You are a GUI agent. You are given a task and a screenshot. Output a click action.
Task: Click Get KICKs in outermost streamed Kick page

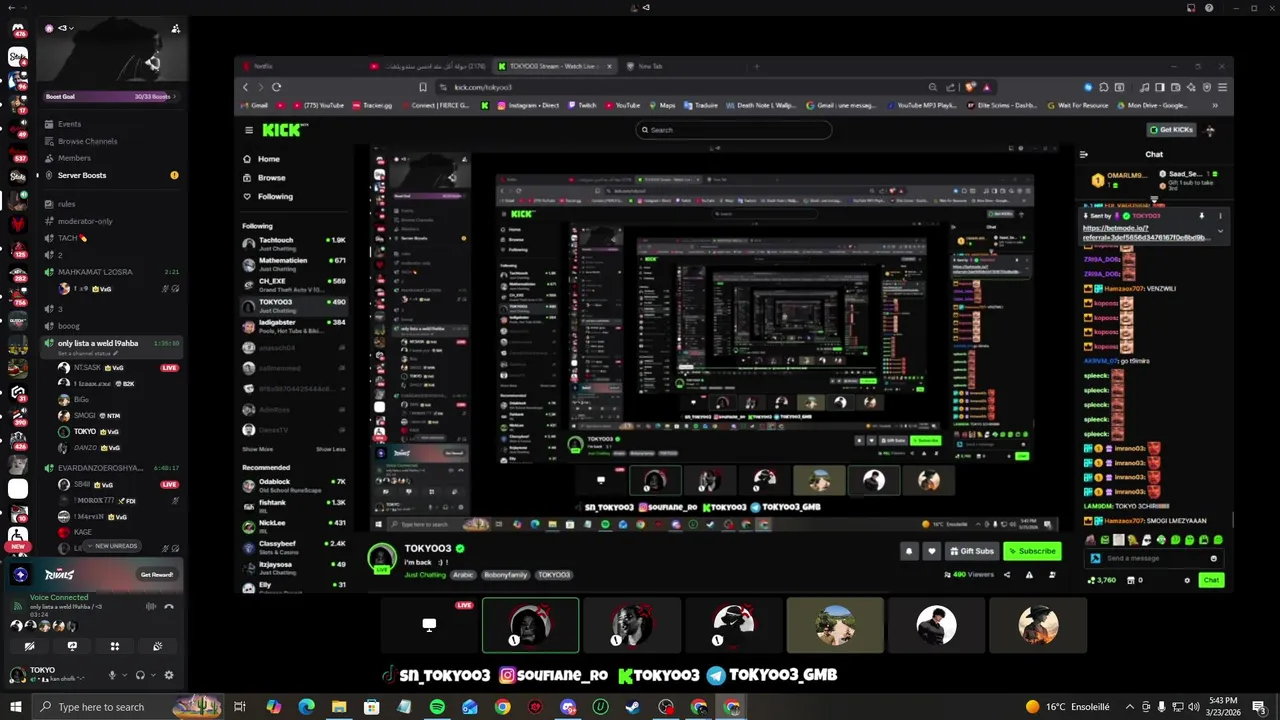[x=1171, y=130]
